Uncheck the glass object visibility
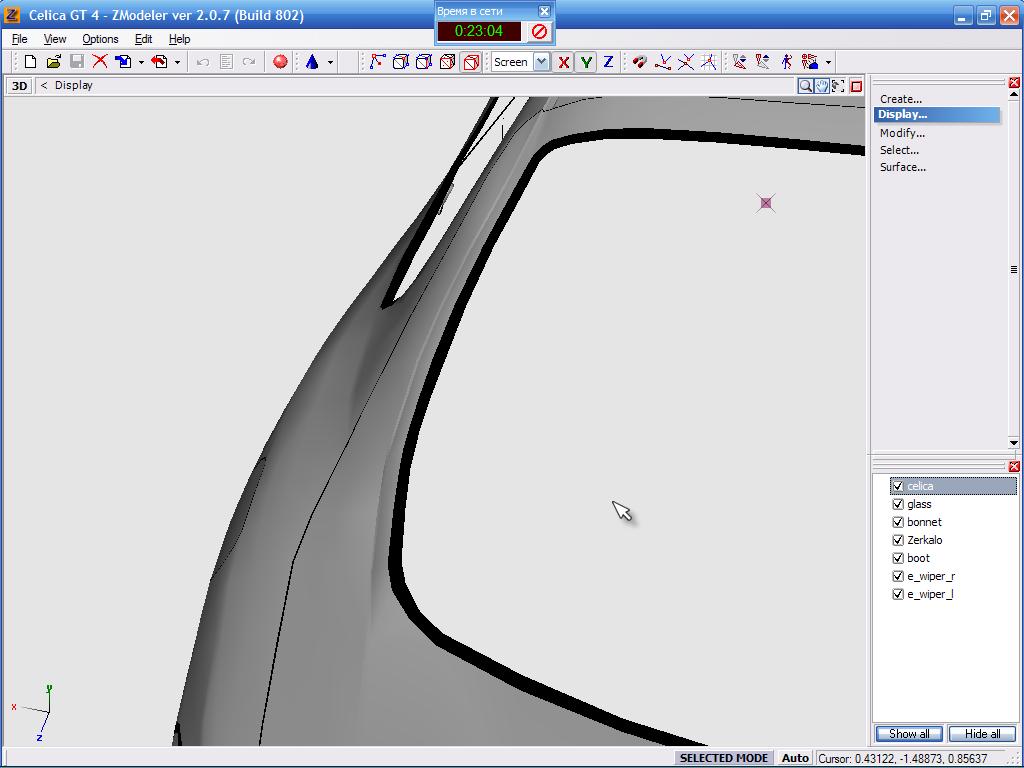This screenshot has width=1024, height=768. [x=898, y=505]
